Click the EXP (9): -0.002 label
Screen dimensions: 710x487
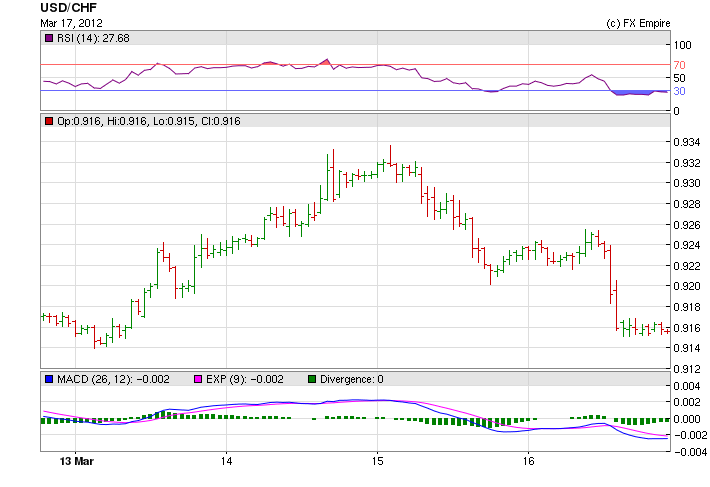[x=245, y=379]
